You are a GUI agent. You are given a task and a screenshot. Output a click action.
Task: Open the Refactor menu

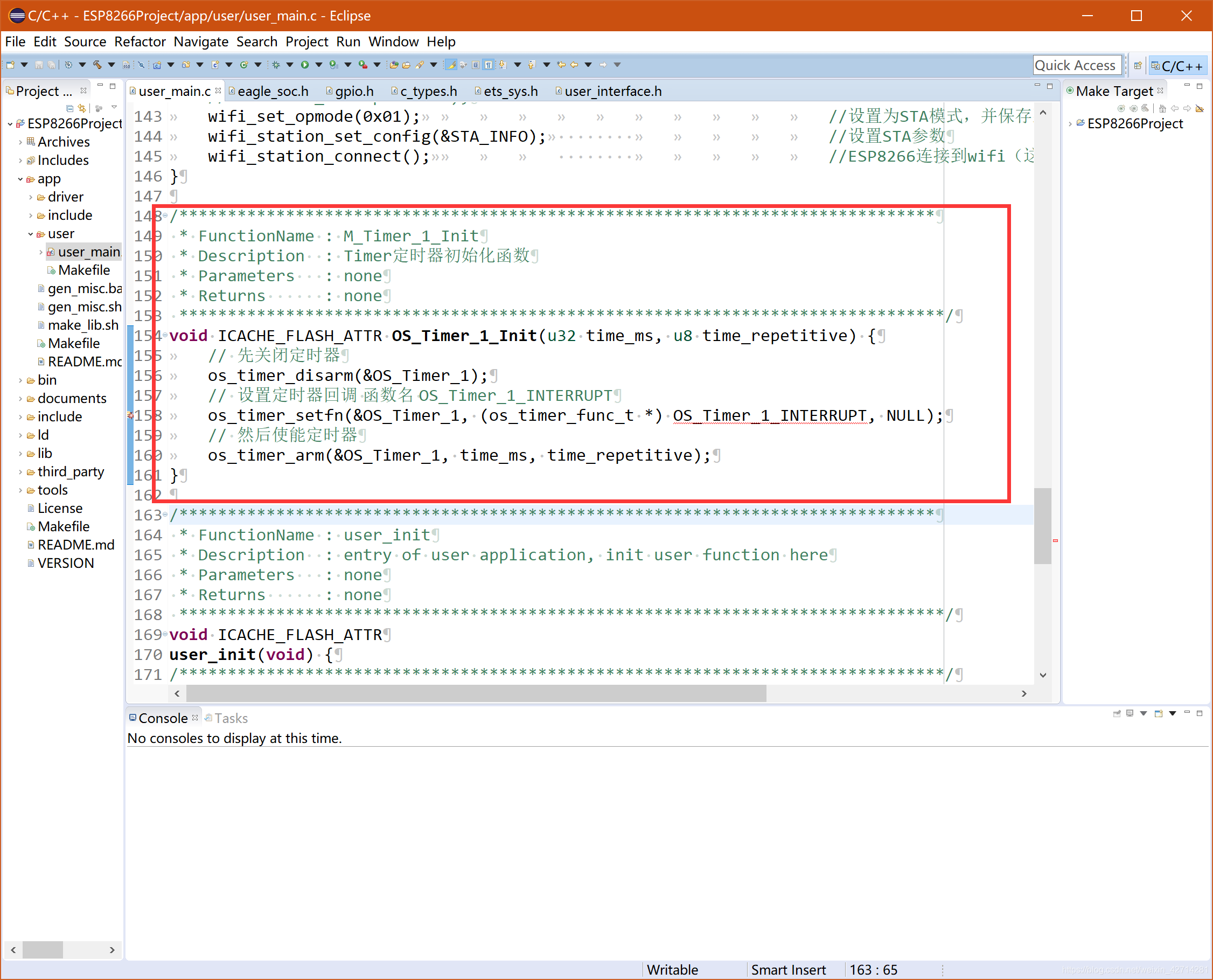[x=140, y=42]
